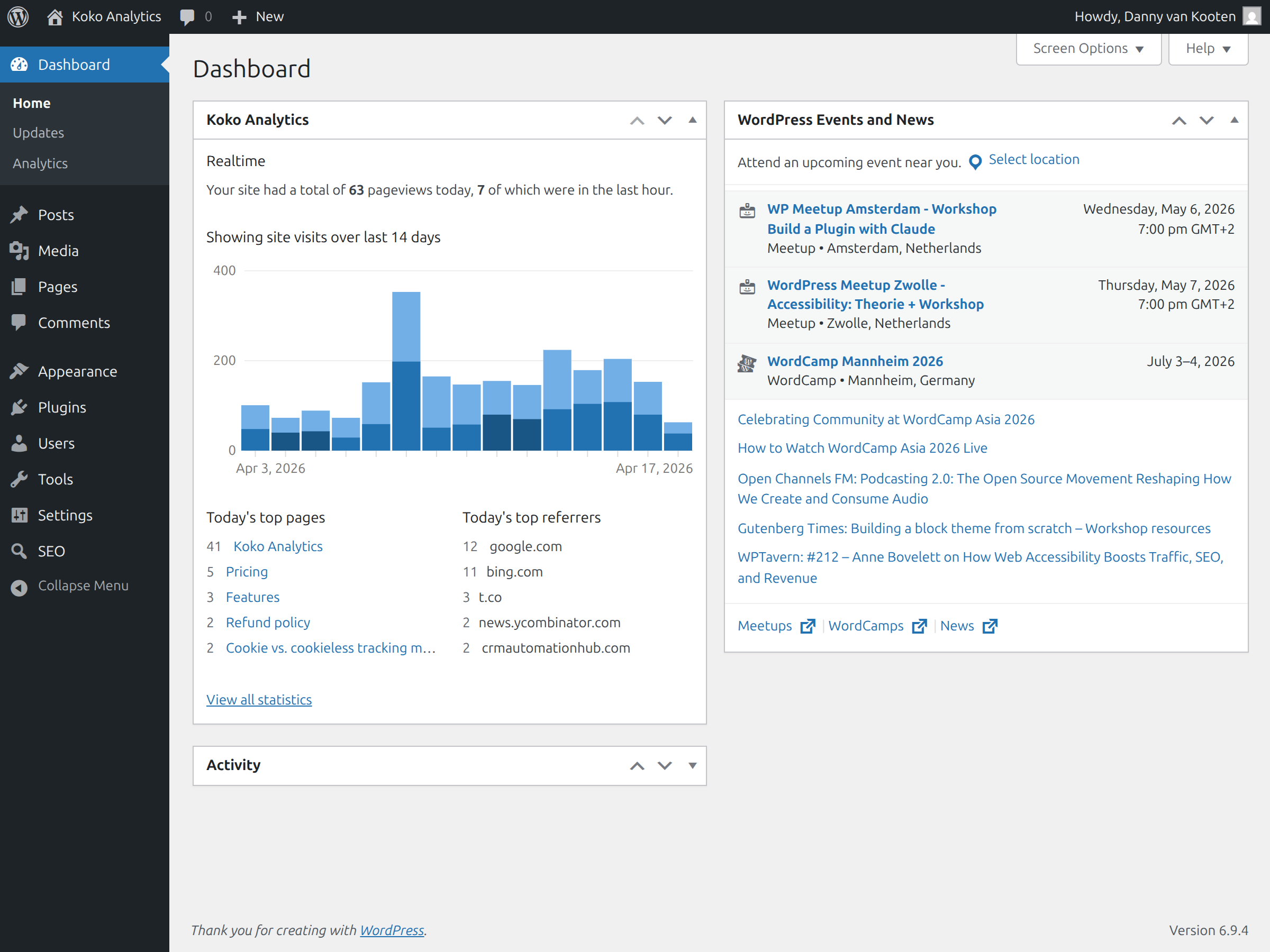Toggle the WordPress Events and News panel
Viewport: 1270px width, 952px height.
[x=1234, y=120]
